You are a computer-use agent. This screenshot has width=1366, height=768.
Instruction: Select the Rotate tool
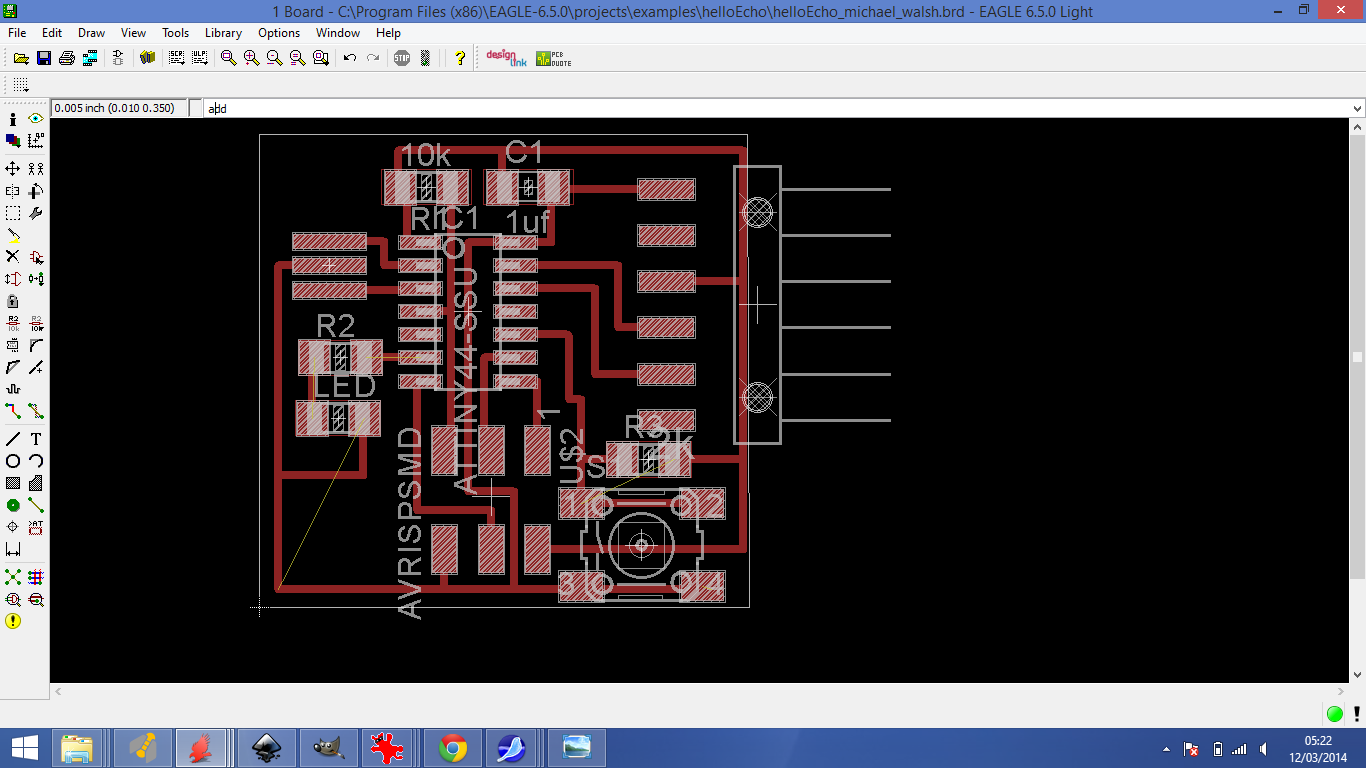[36, 191]
